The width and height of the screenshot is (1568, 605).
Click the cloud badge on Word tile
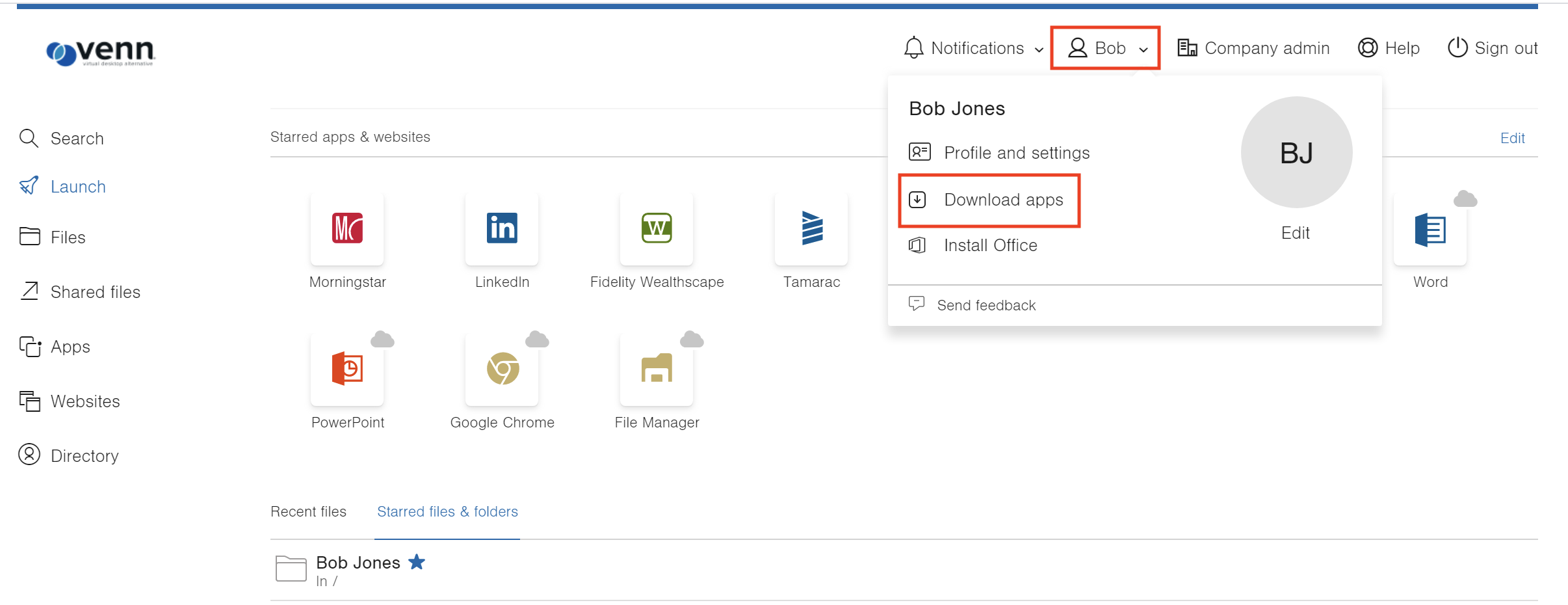(x=1465, y=198)
